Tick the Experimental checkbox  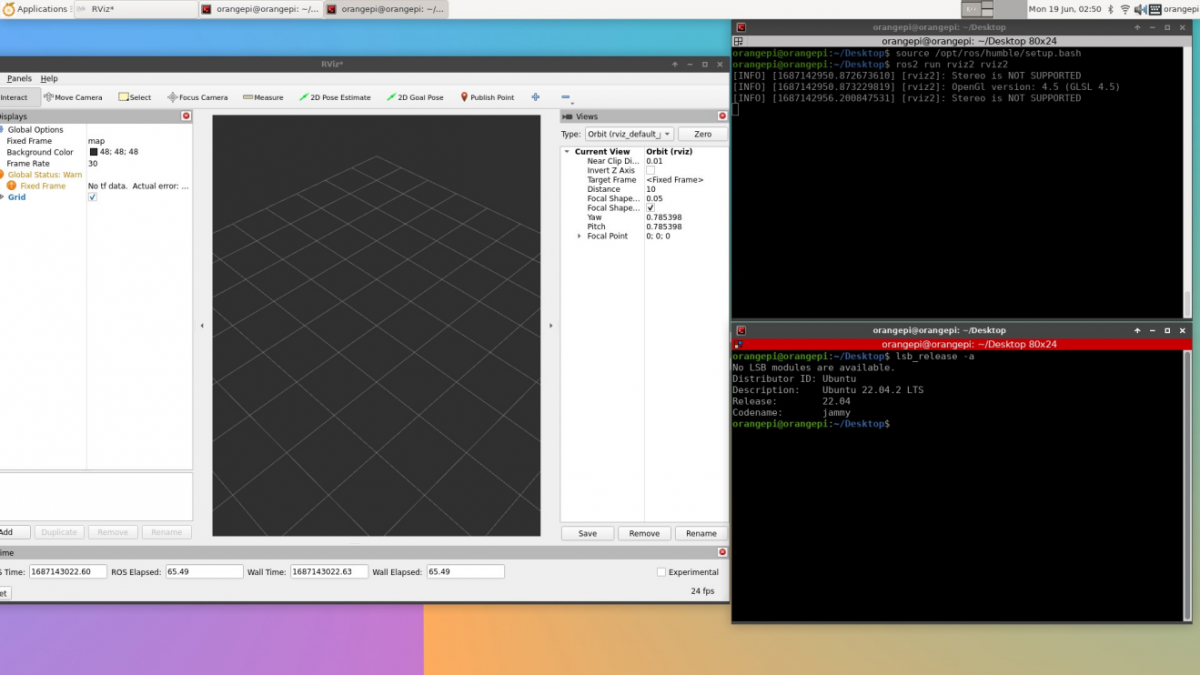[661, 572]
